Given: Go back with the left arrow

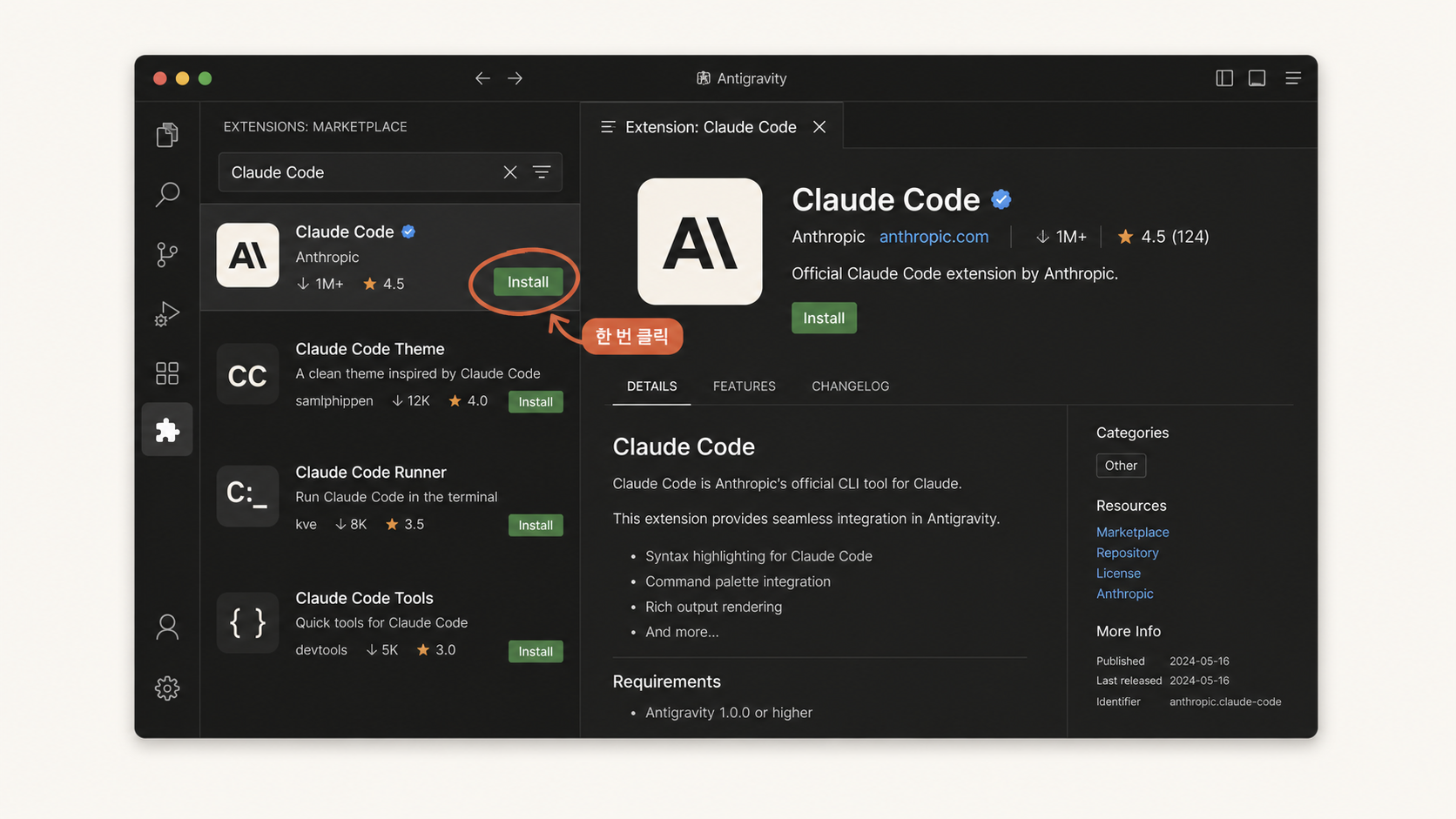Looking at the screenshot, I should tap(482, 78).
